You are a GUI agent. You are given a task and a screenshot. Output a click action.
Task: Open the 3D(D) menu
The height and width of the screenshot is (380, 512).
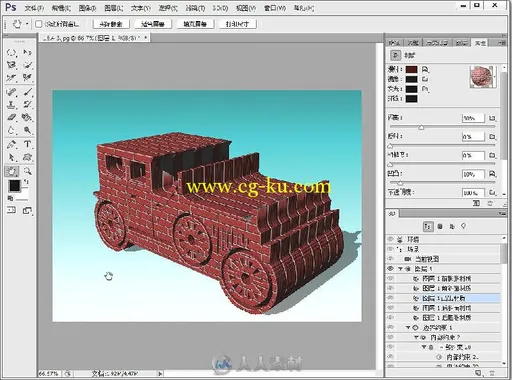click(220, 8)
